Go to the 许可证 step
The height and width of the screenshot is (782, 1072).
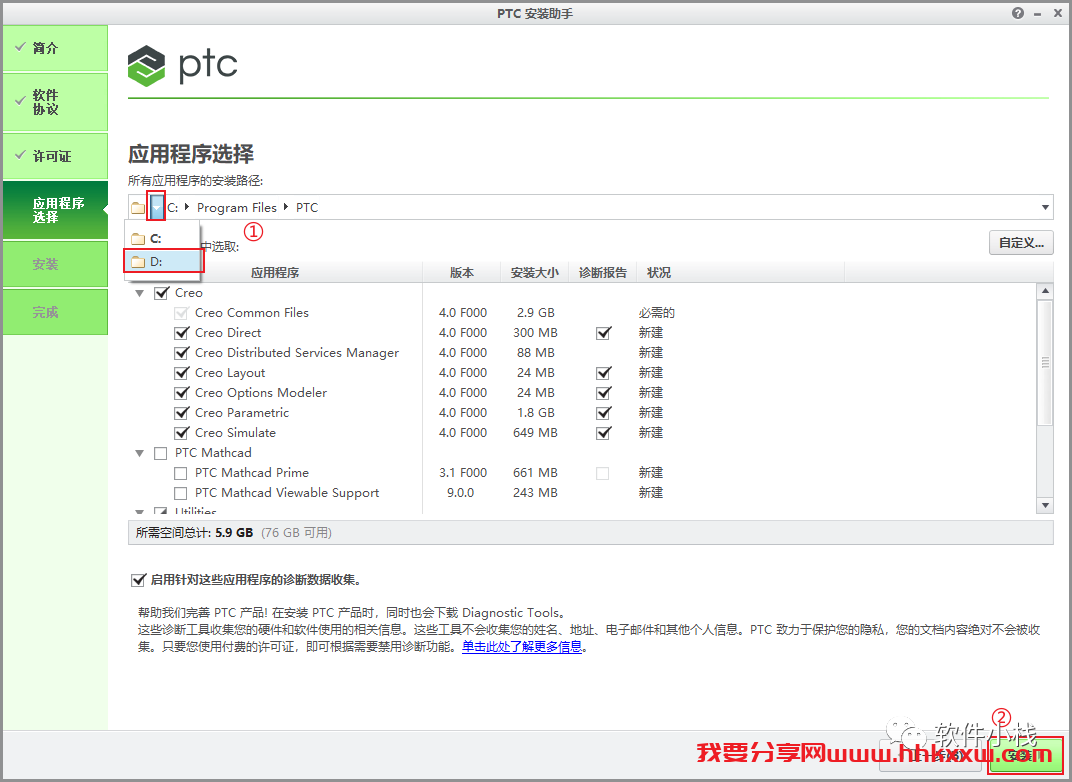(x=55, y=157)
